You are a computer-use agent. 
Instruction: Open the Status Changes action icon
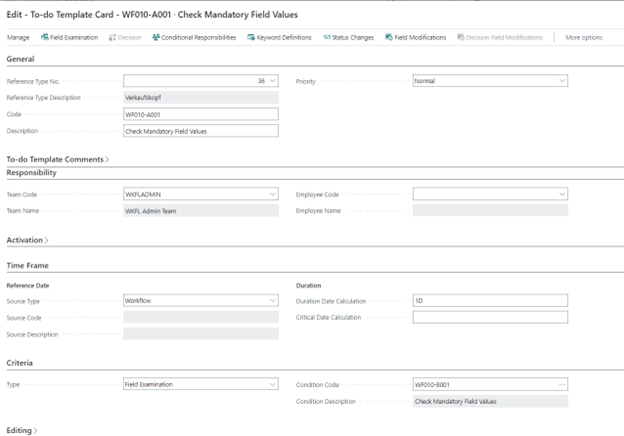[x=327, y=37]
